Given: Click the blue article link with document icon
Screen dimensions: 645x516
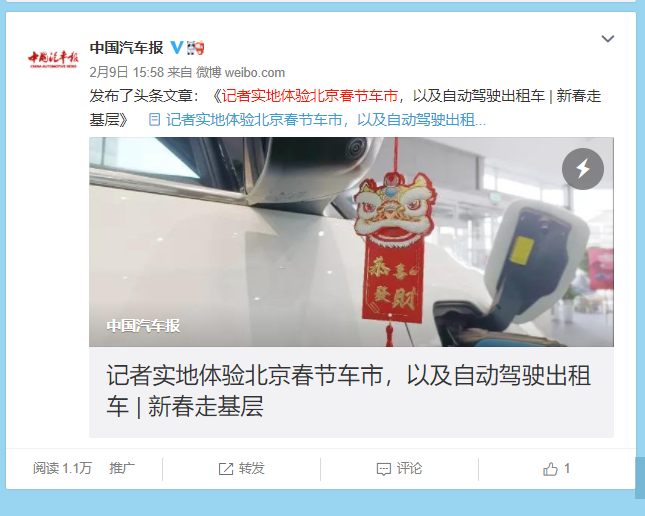Looking at the screenshot, I should coord(326,120).
